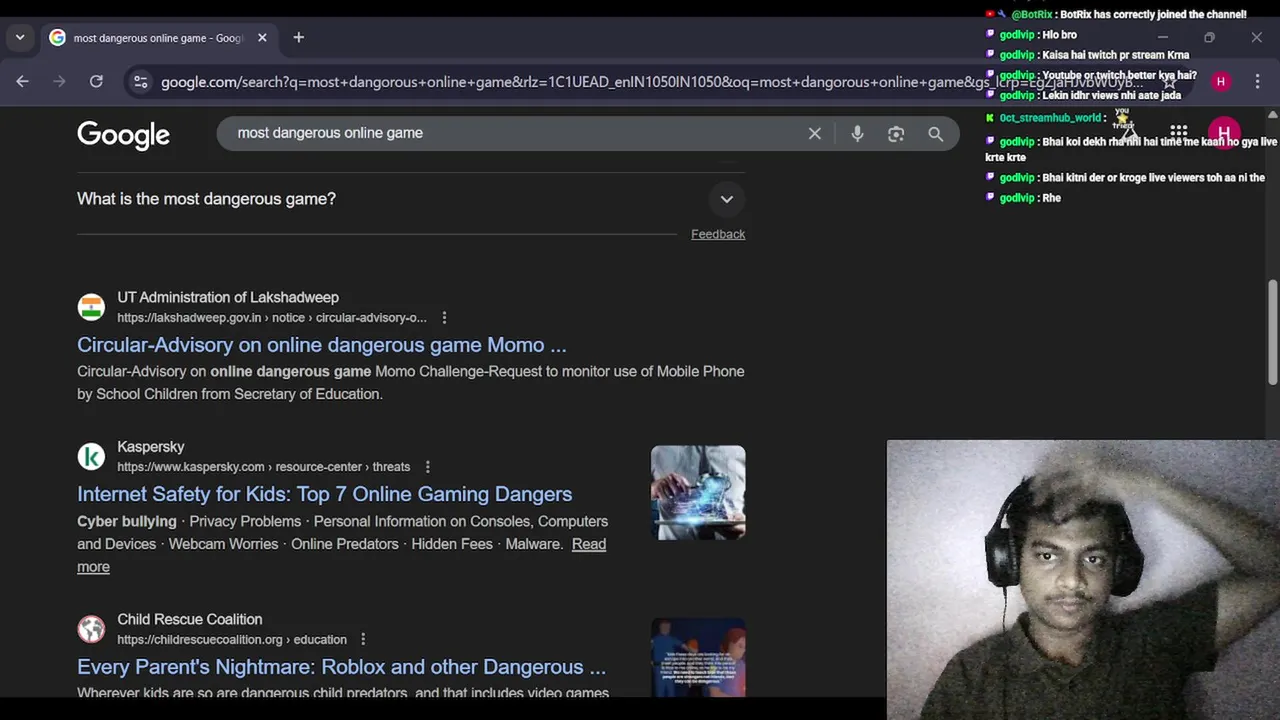Open Google Lens image search icon
The image size is (1280, 720).
pos(896,133)
